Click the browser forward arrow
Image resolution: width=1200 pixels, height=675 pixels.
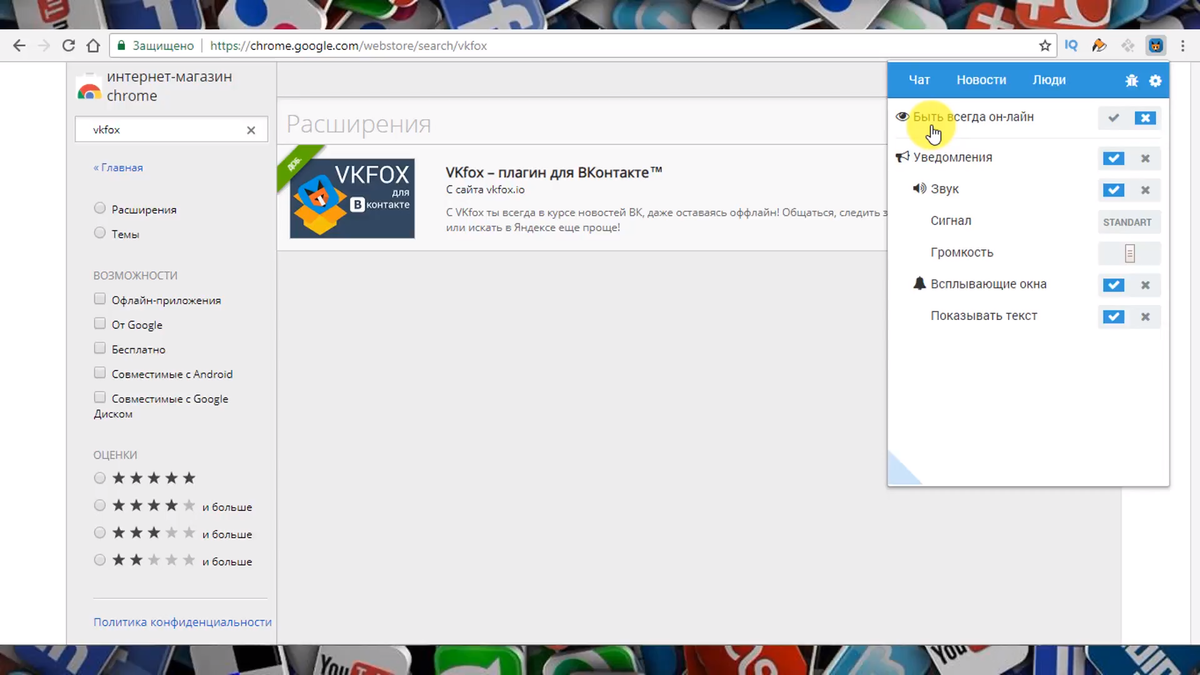[x=44, y=45]
